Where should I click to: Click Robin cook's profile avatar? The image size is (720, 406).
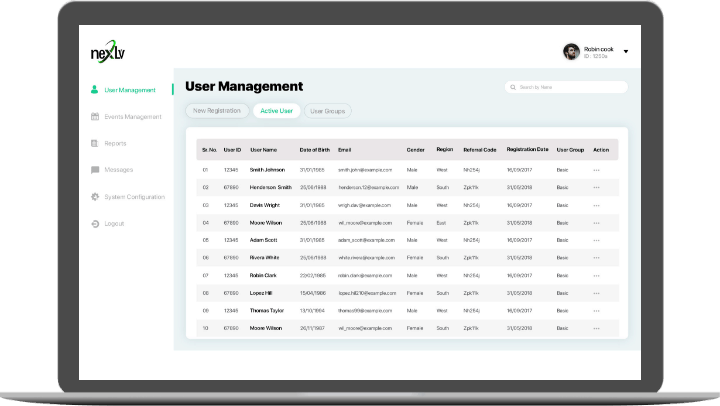coord(571,51)
